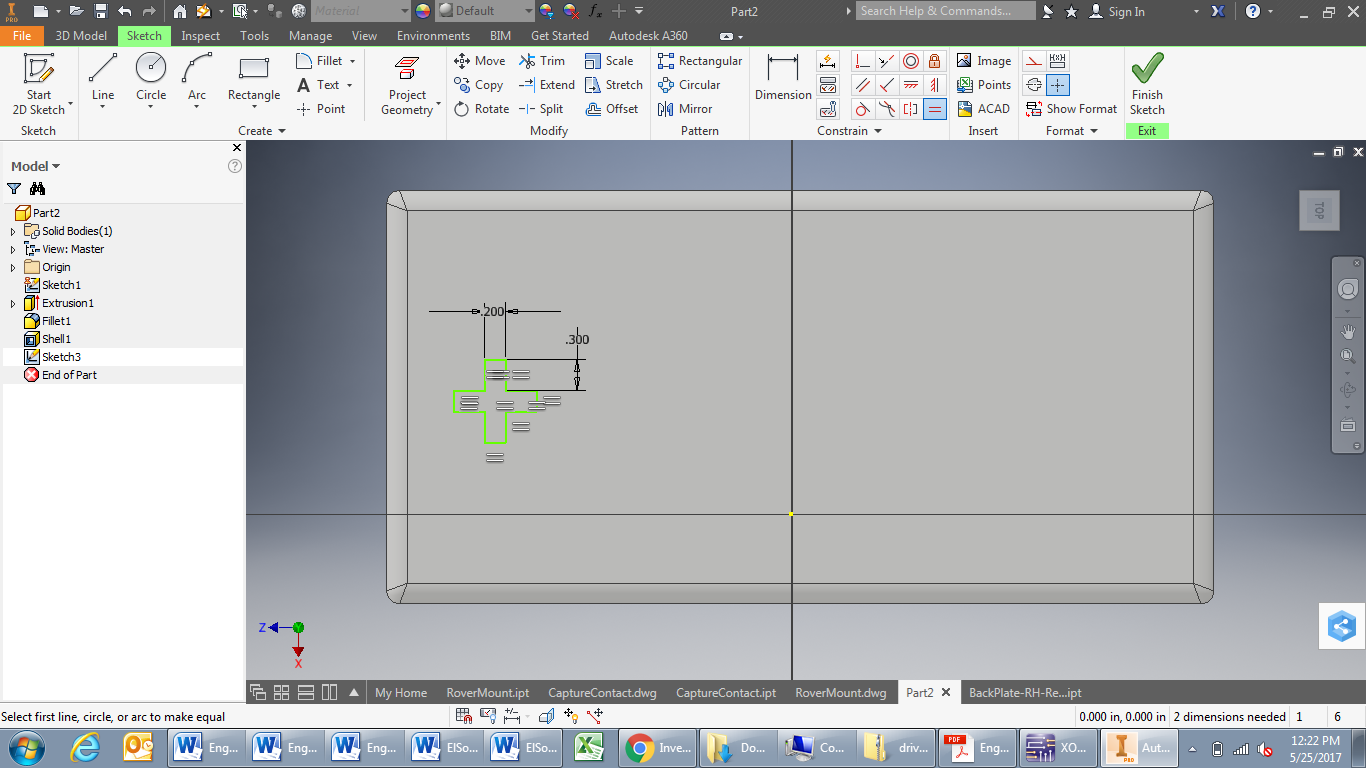Open the Model browser dropdown
The width and height of the screenshot is (1366, 768).
[x=36, y=166]
